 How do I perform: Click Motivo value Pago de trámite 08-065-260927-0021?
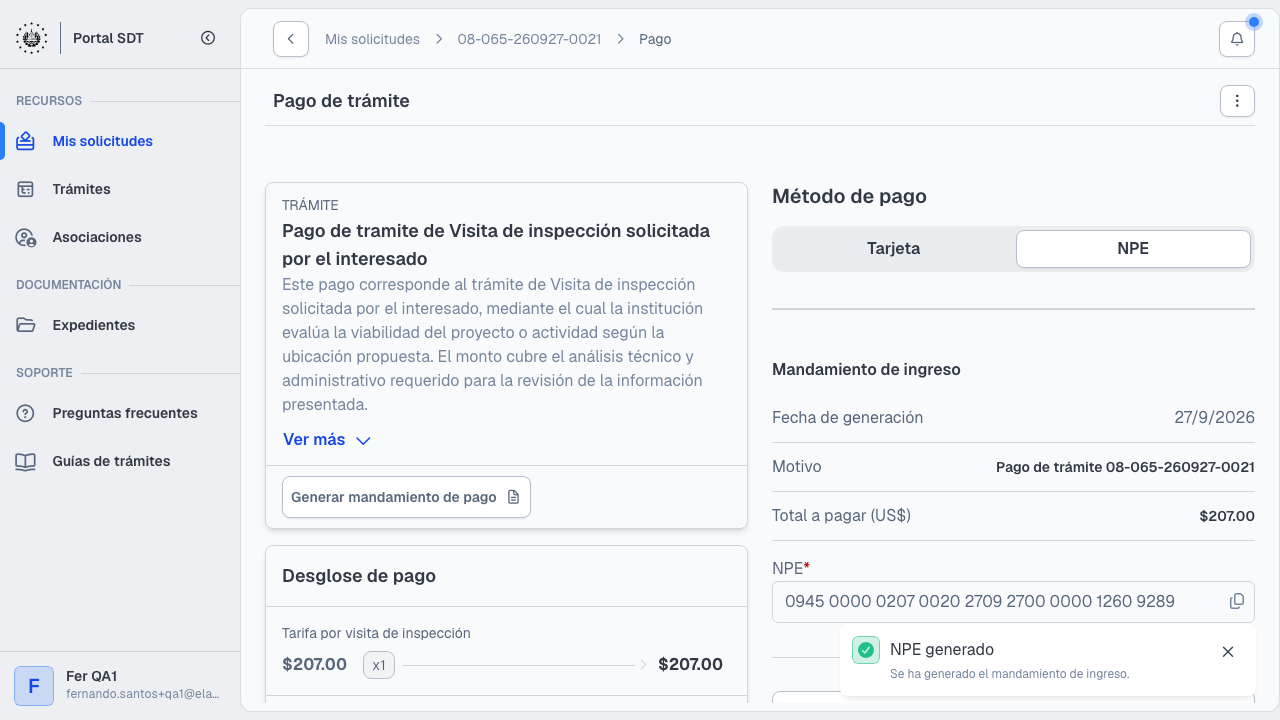(1125, 467)
